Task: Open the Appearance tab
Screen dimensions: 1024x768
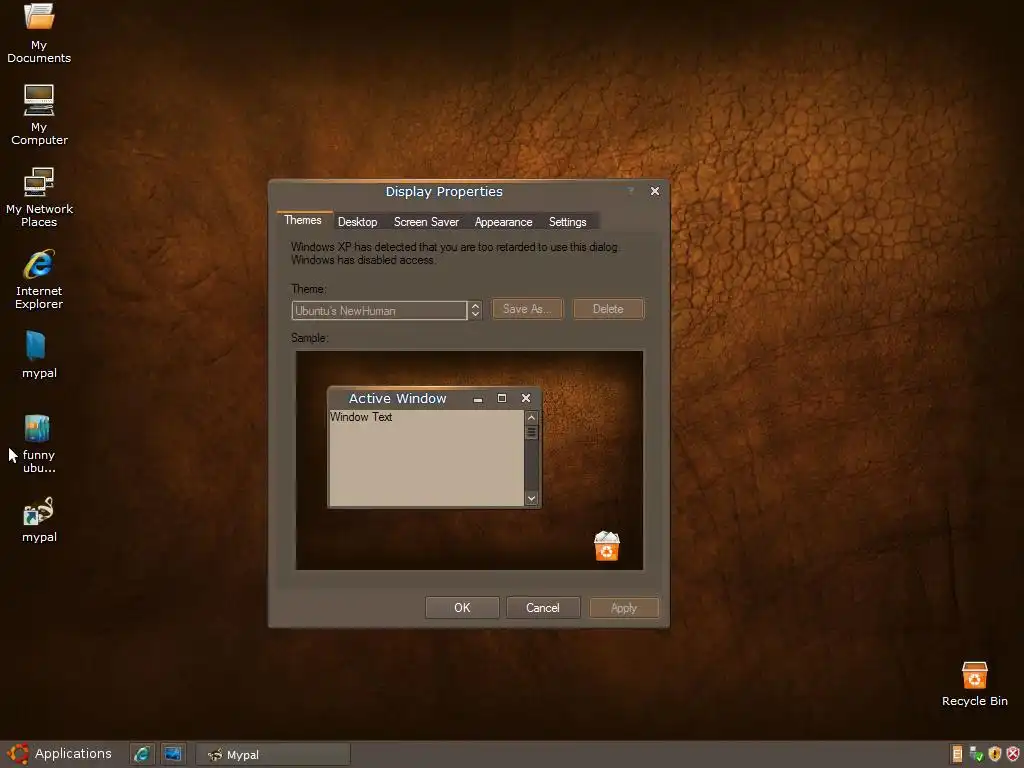Action: click(x=504, y=222)
